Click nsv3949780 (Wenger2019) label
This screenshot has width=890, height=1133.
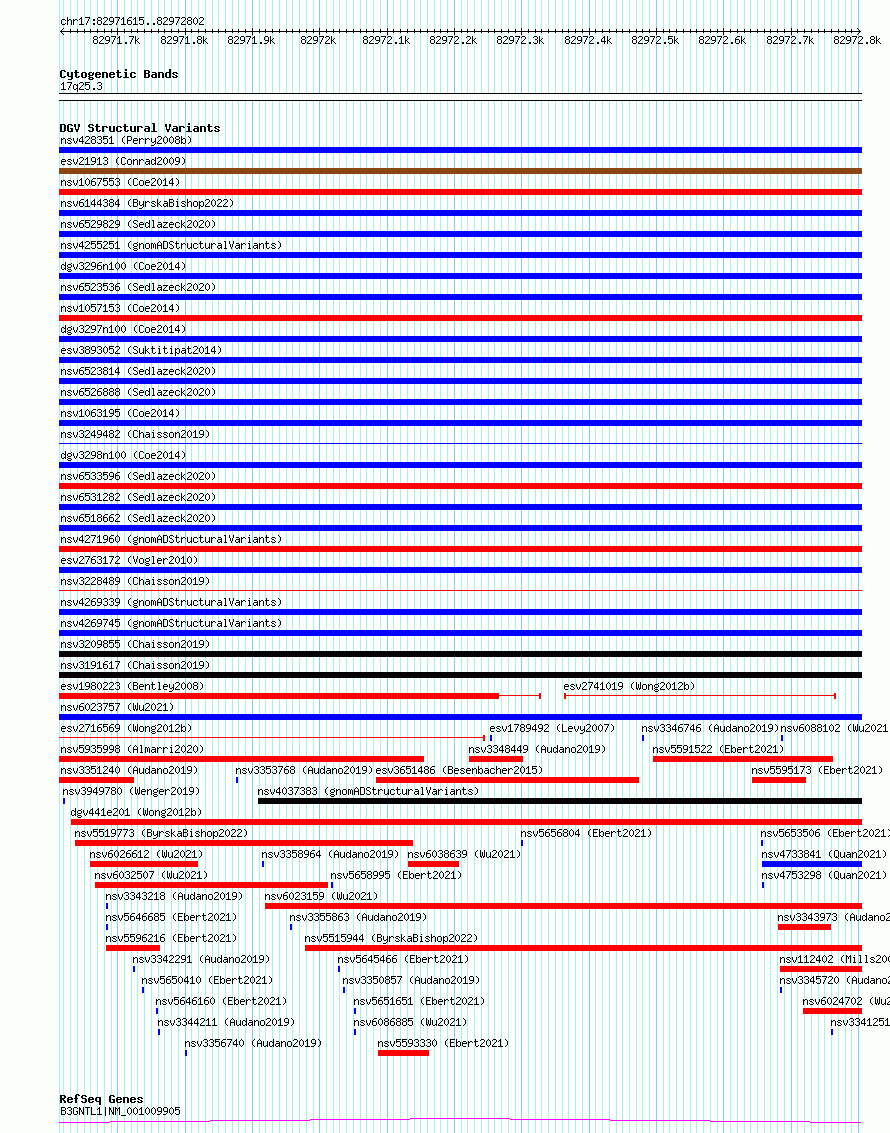[131, 791]
